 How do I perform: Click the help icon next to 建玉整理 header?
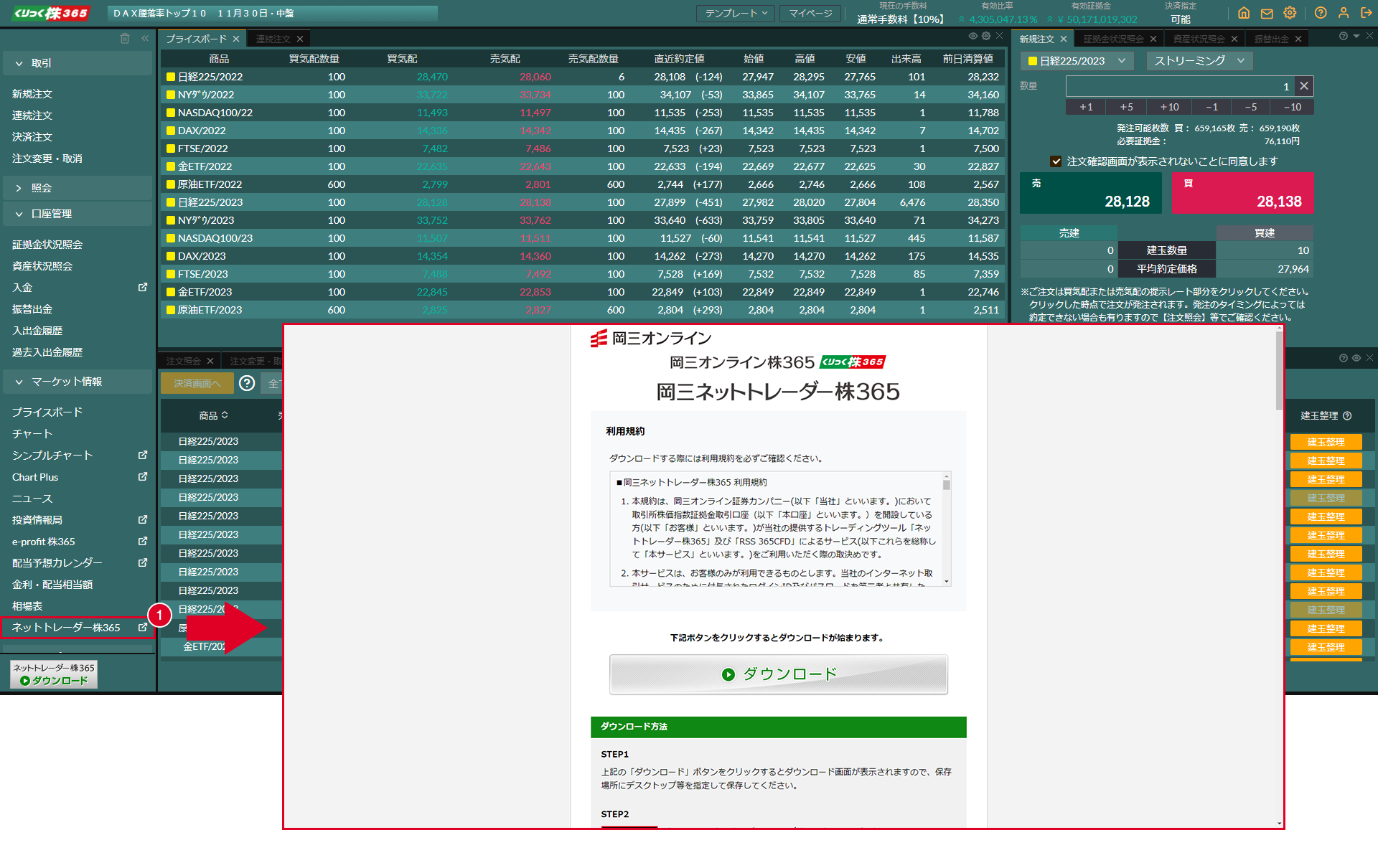[1347, 415]
